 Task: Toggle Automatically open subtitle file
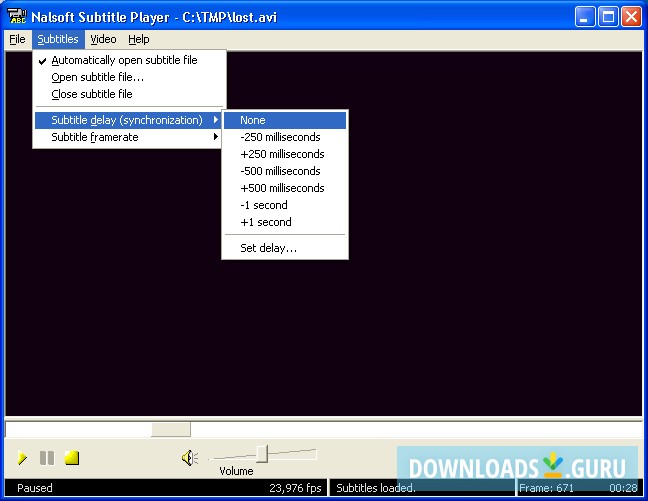point(129,60)
